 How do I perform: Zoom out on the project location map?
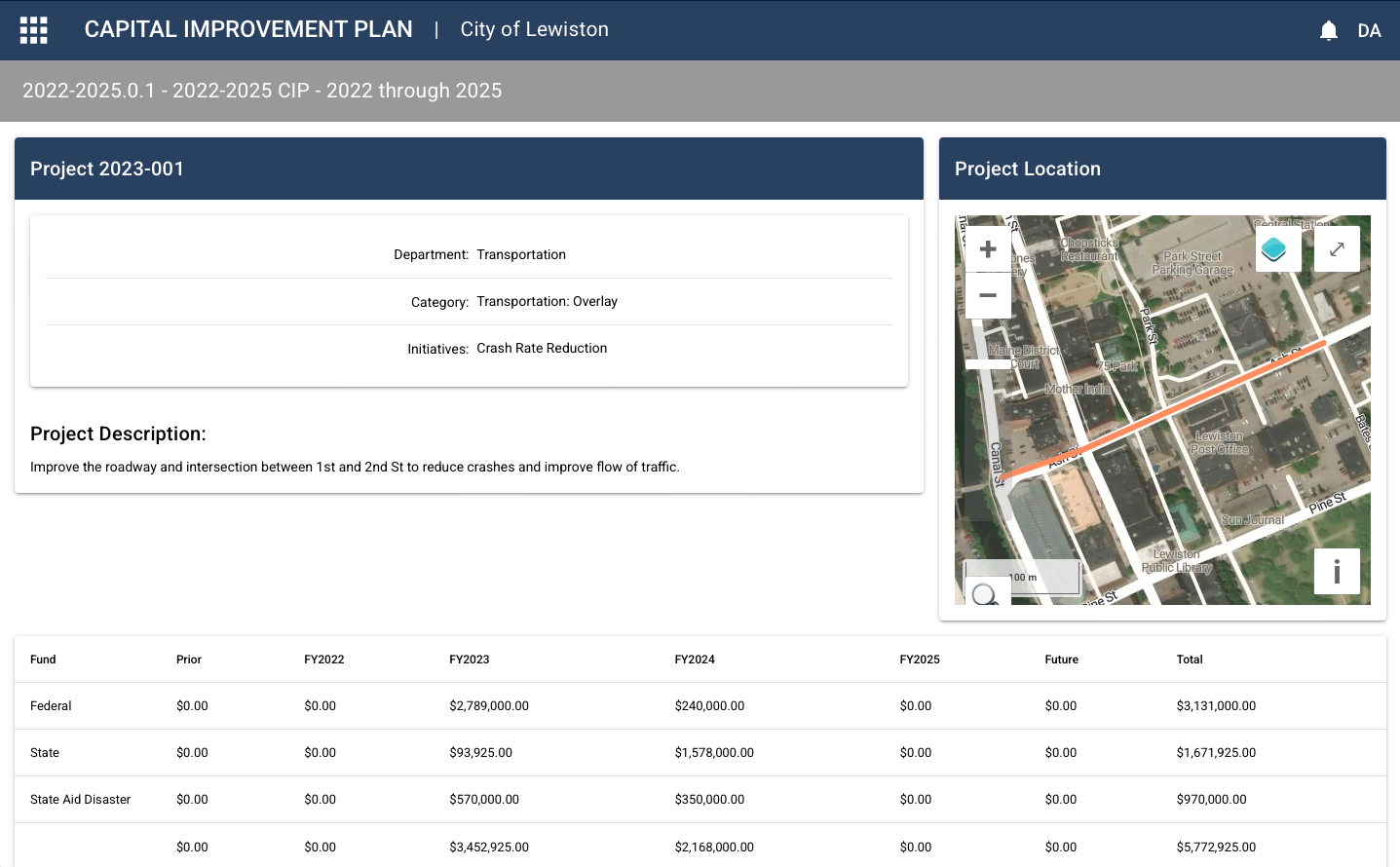[x=987, y=294]
